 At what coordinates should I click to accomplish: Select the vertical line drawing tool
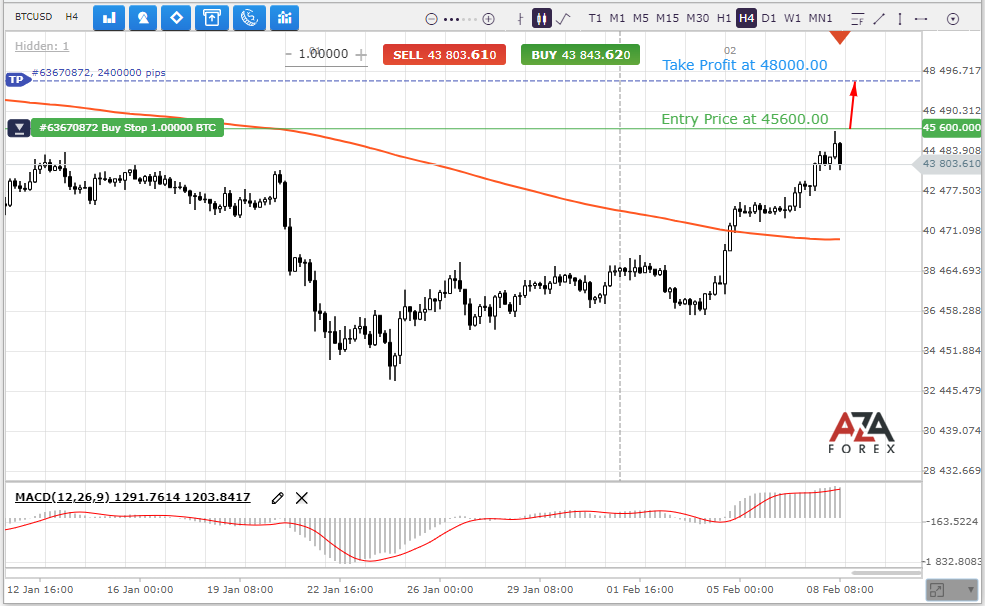900,19
